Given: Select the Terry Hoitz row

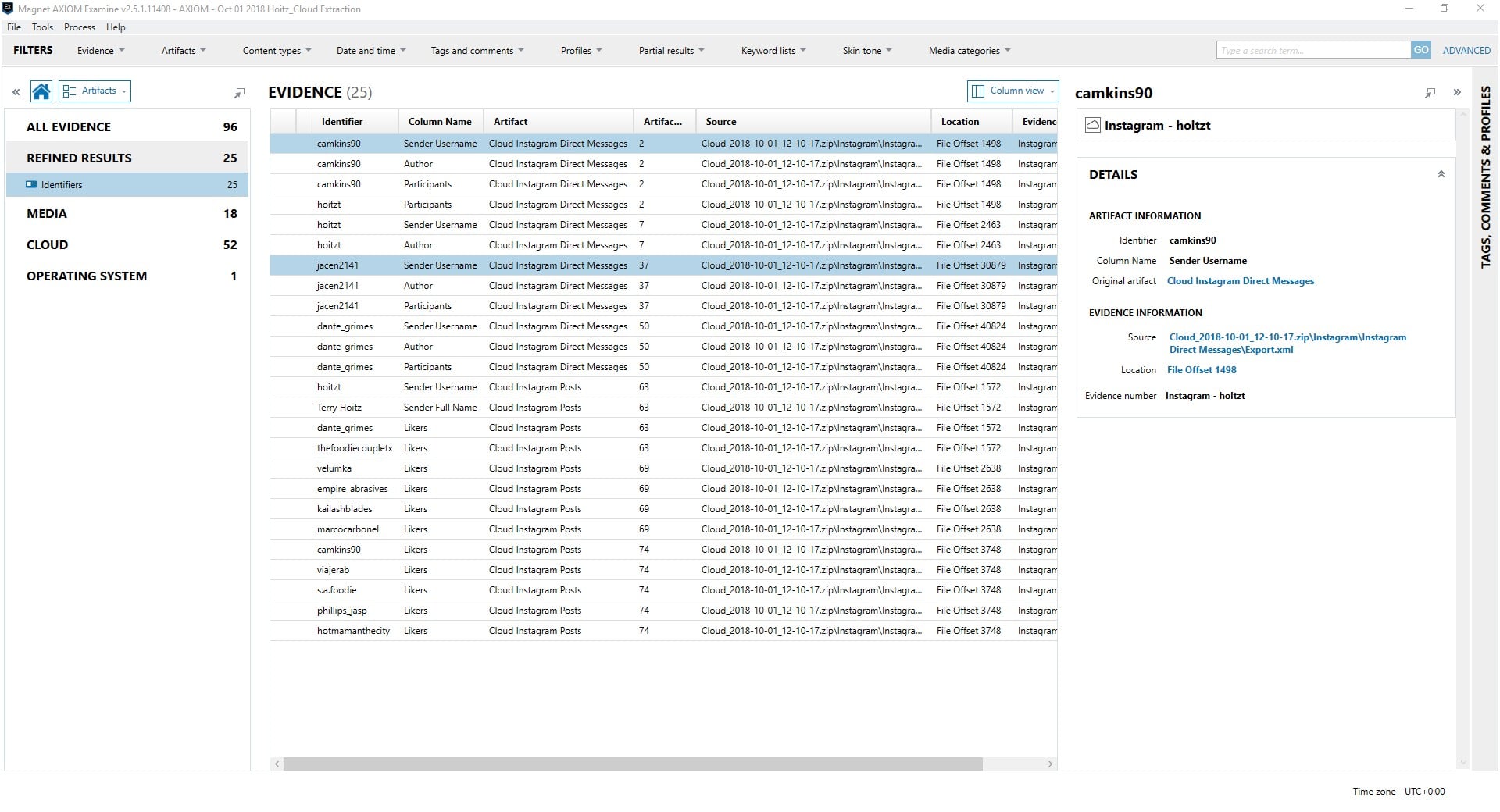Looking at the screenshot, I should pyautogui.click(x=664, y=408).
